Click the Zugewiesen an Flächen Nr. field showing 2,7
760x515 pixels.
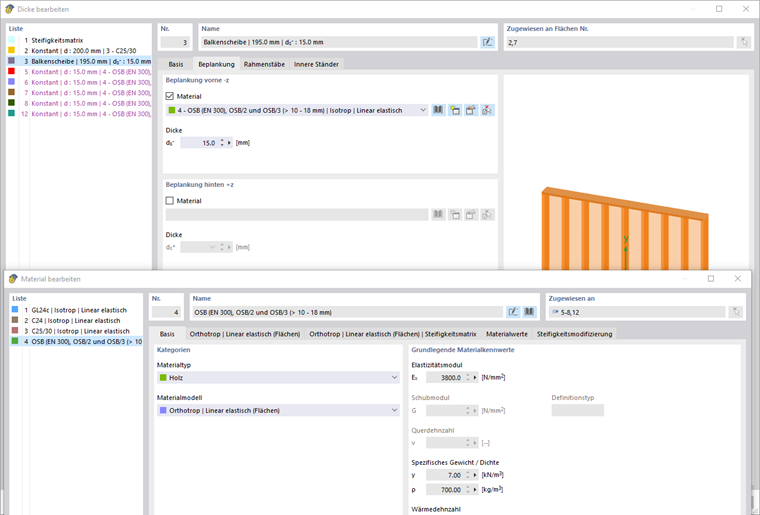tap(620, 42)
